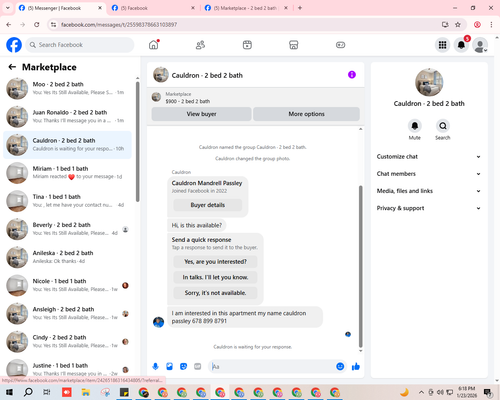The height and width of the screenshot is (400, 500).
Task: Open Cindy - 2 bed 2 bath conversation
Action: [67, 341]
